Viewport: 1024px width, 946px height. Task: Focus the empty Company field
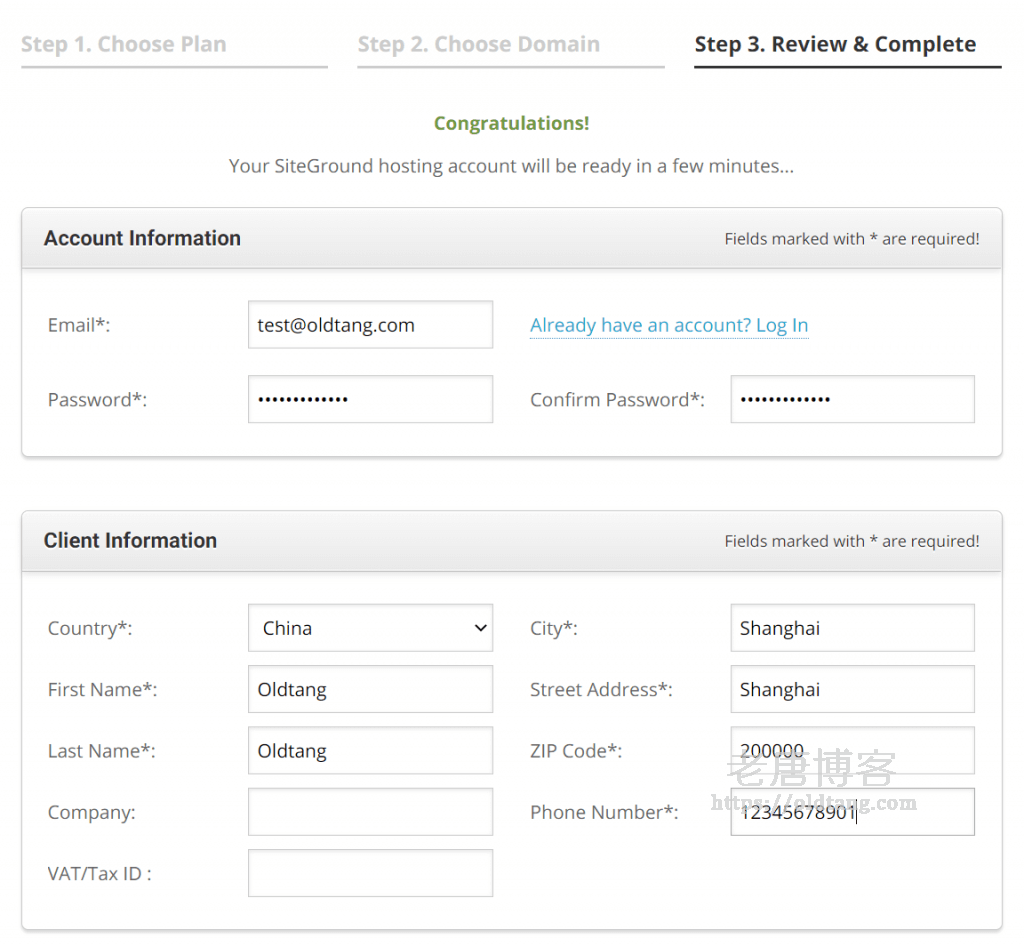click(x=370, y=812)
